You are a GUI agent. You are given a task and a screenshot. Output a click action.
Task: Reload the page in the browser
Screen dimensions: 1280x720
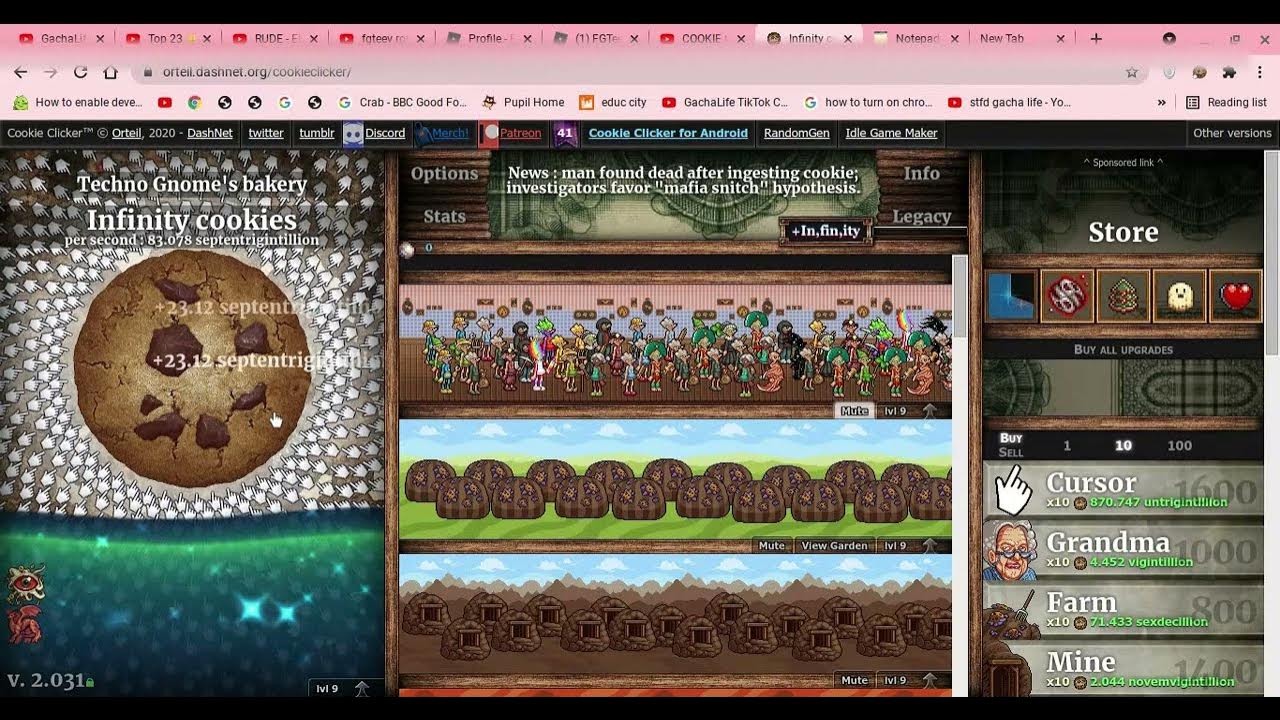[x=80, y=72]
